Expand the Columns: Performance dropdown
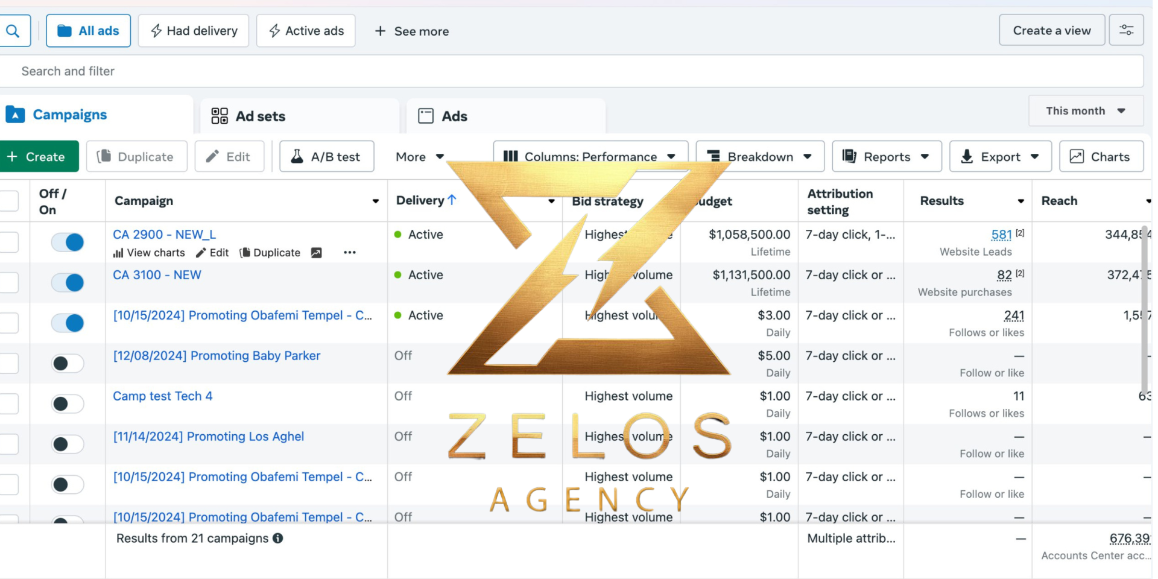 (590, 157)
